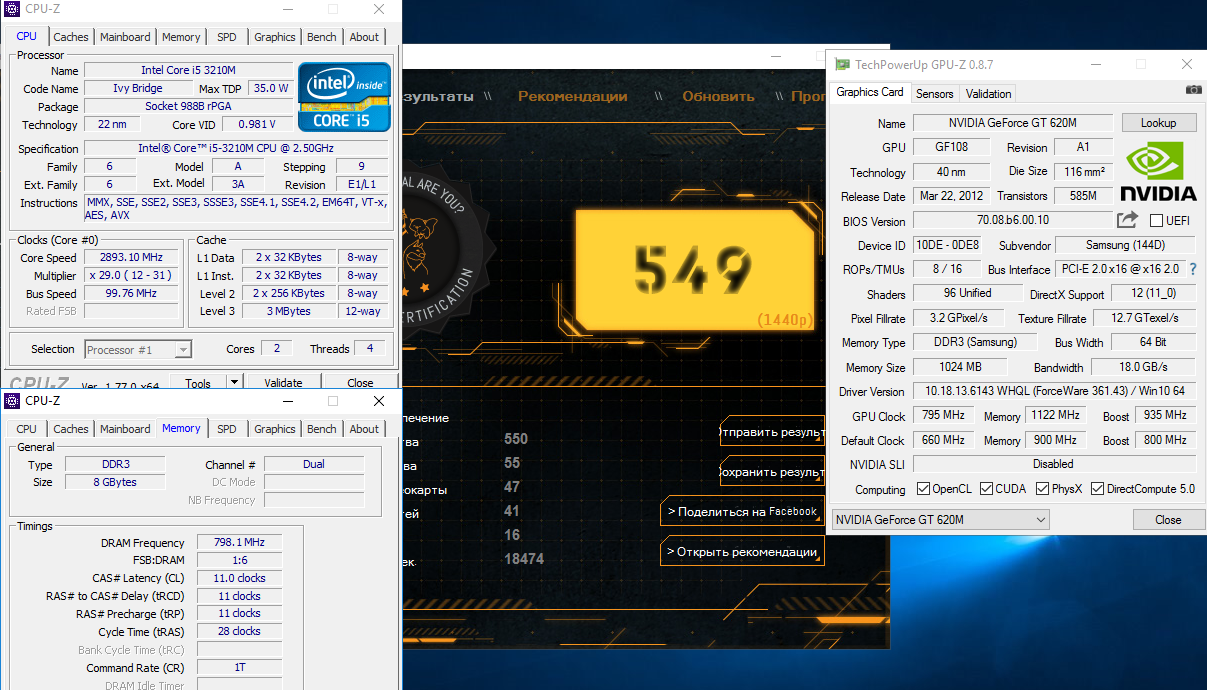This screenshot has width=1207, height=690.
Task: Switch to Validation tab in GPU-Z
Action: [x=989, y=94]
